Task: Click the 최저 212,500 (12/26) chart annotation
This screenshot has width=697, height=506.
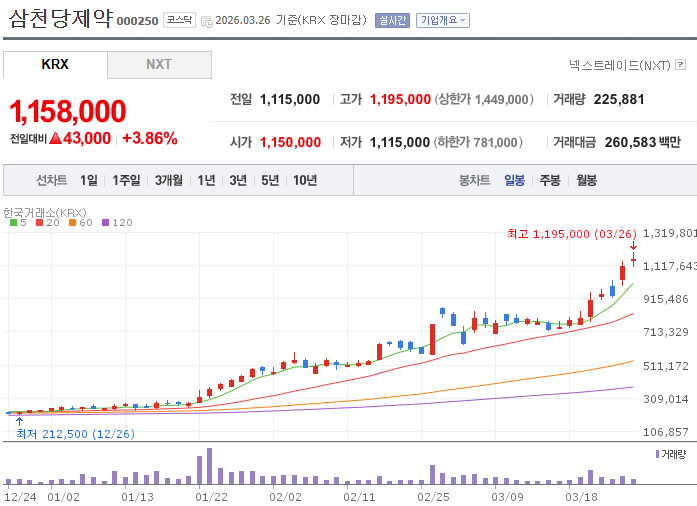Action: click(76, 434)
